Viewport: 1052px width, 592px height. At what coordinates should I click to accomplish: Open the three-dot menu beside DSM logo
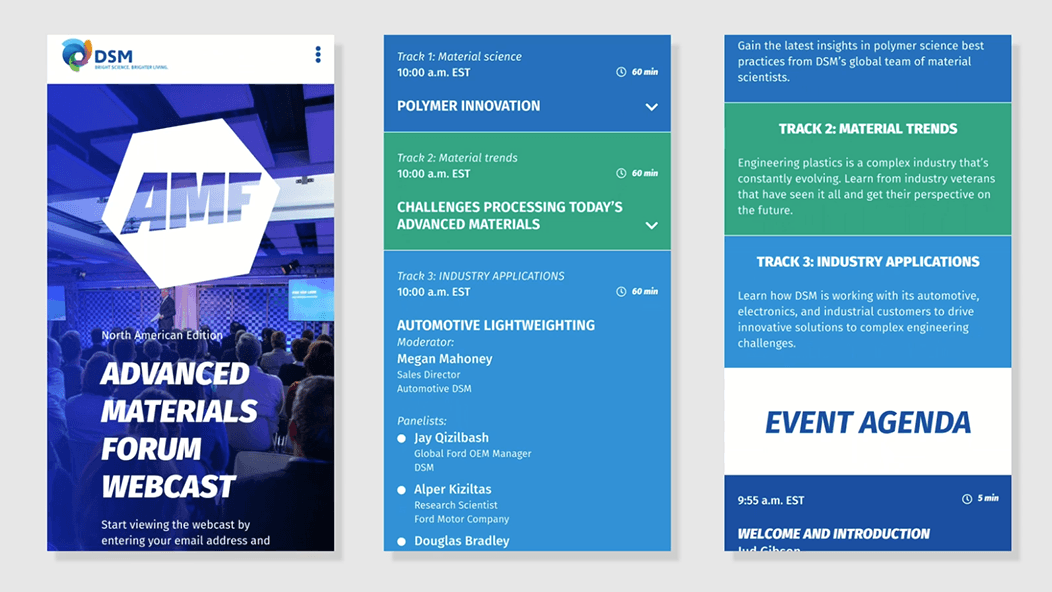click(x=318, y=54)
